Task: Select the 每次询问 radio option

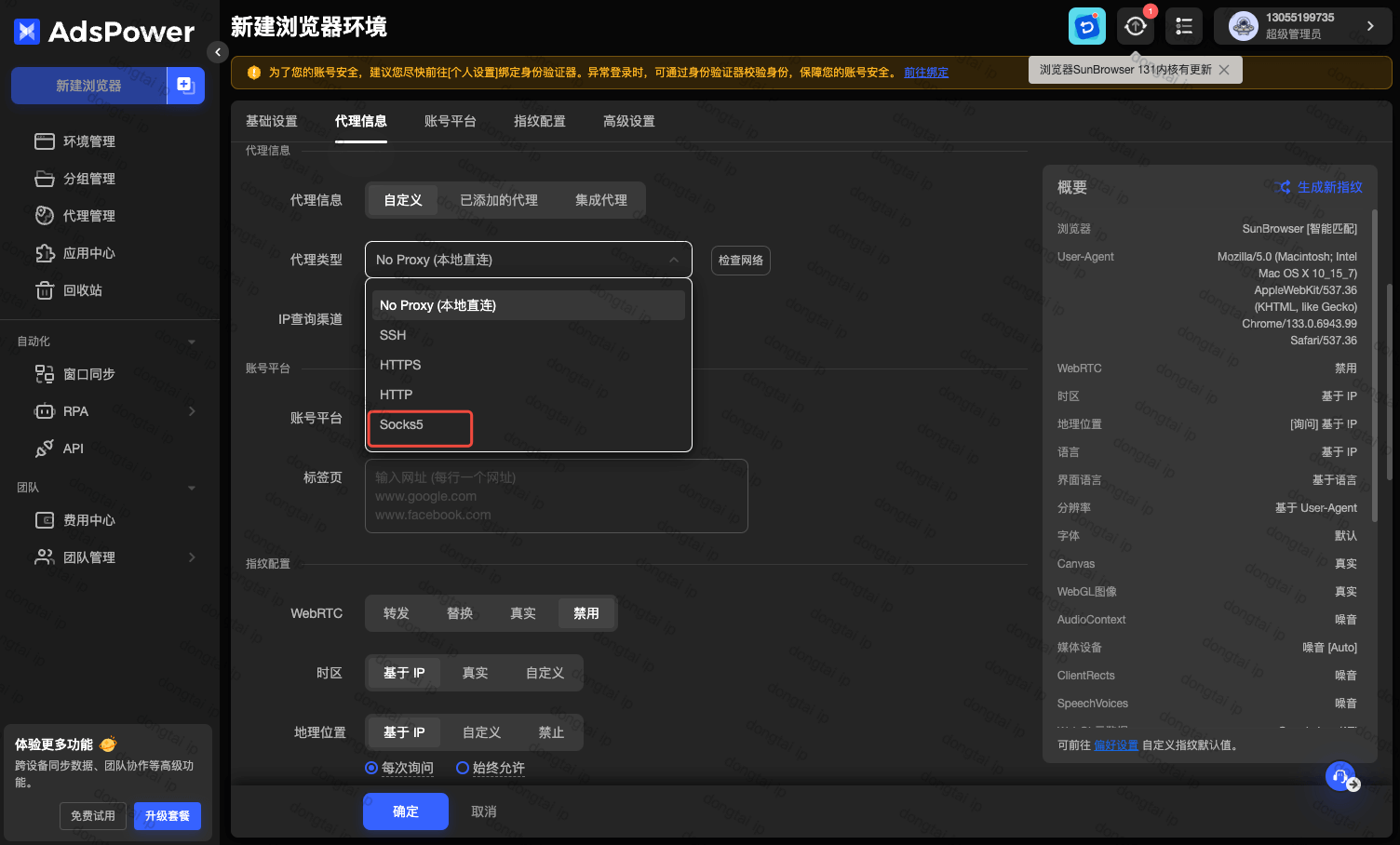Action: tap(371, 768)
